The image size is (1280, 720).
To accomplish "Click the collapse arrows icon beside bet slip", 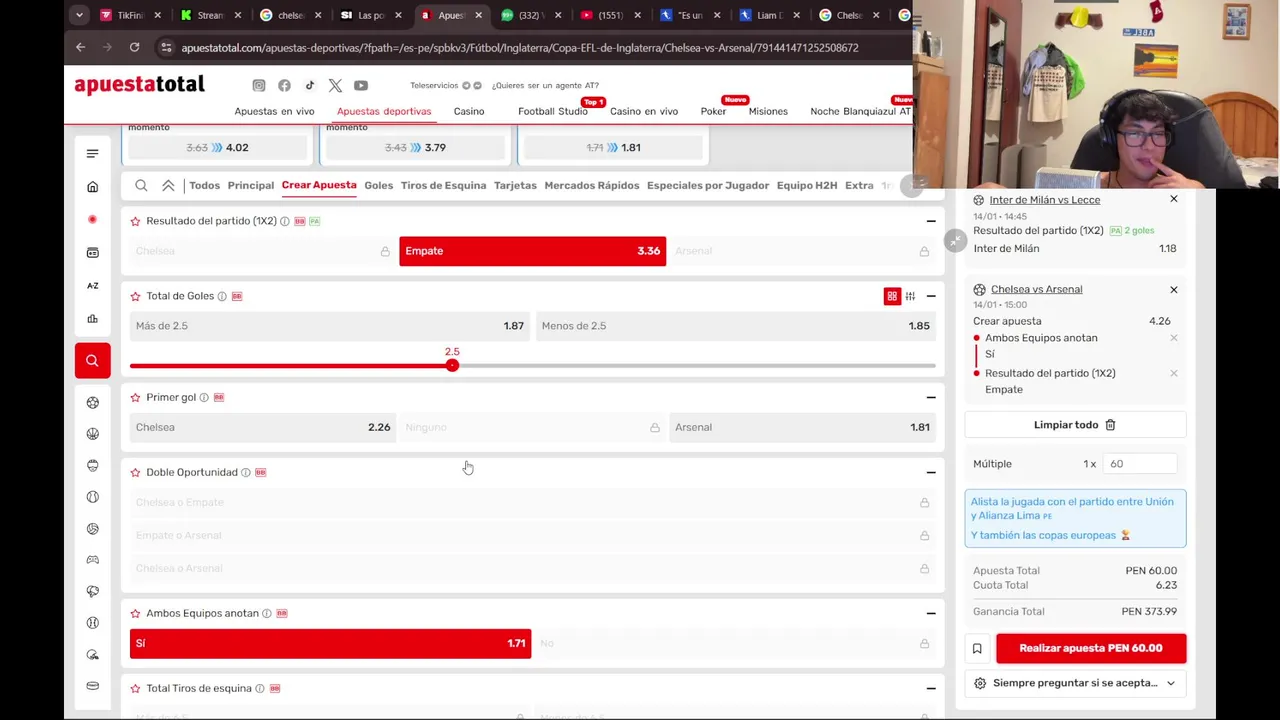I will click(956, 240).
